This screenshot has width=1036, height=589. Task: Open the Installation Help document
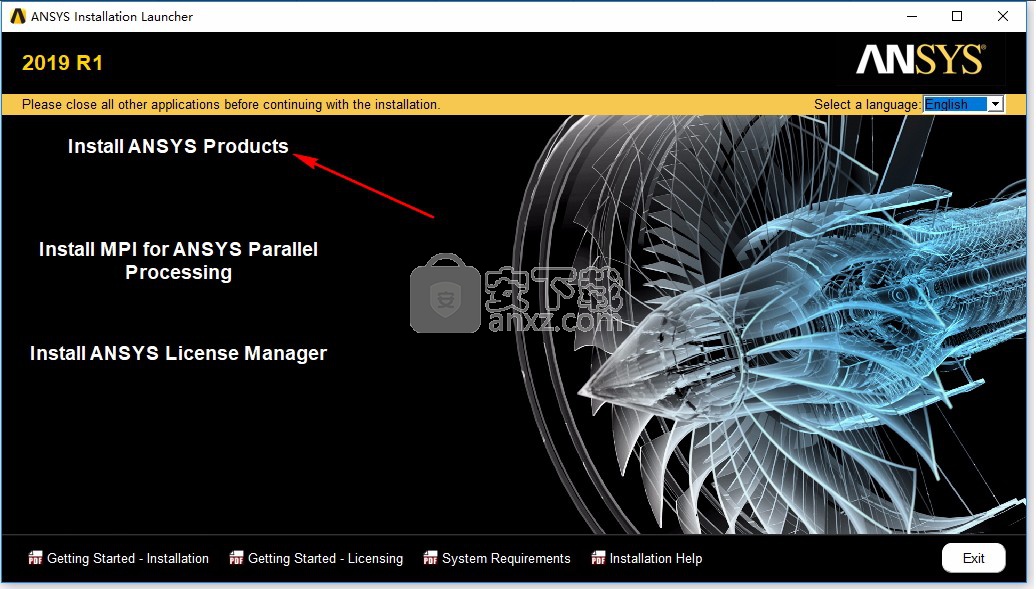(x=655, y=559)
